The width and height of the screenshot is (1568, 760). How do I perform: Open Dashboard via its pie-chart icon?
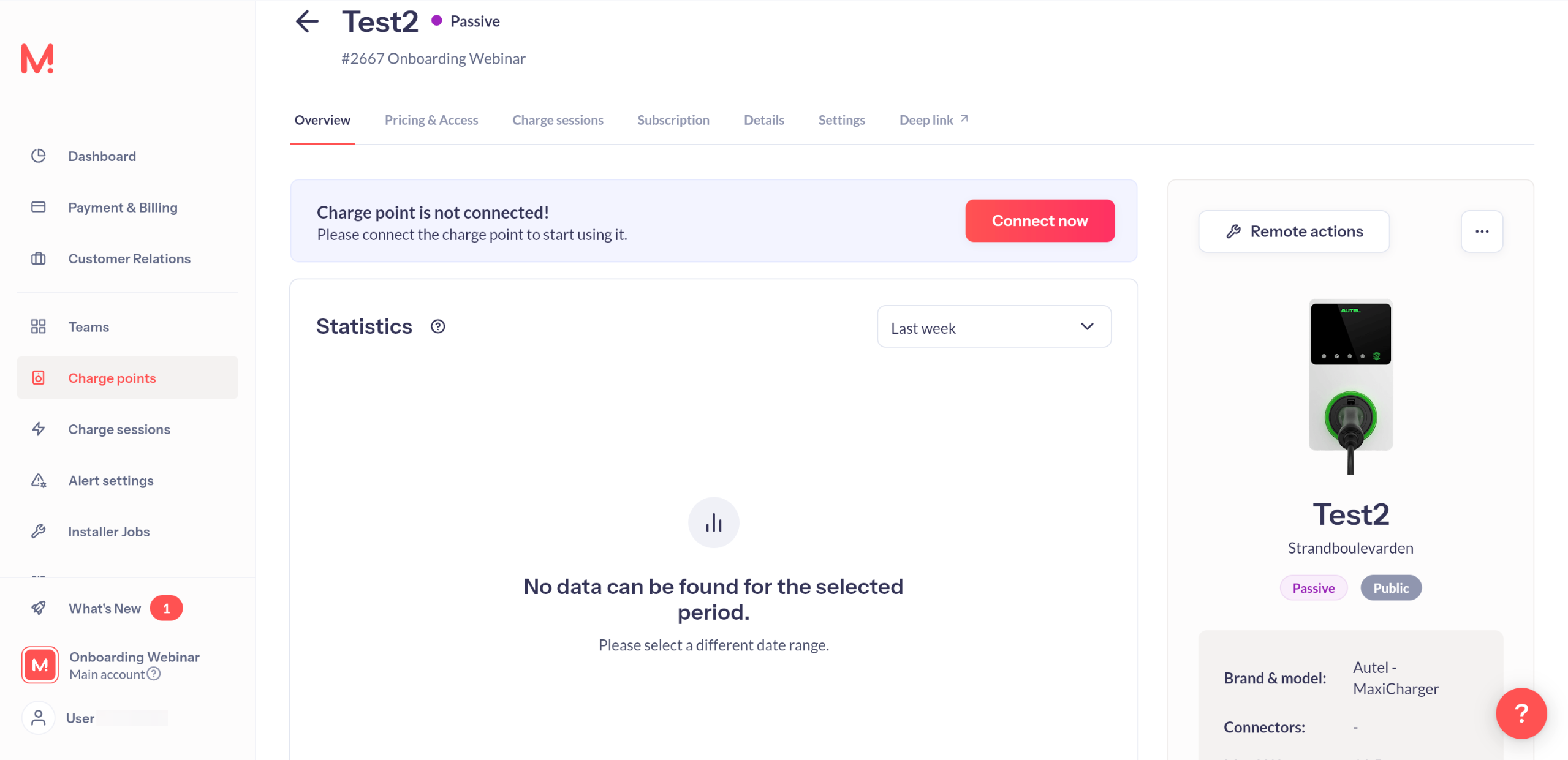(x=39, y=156)
